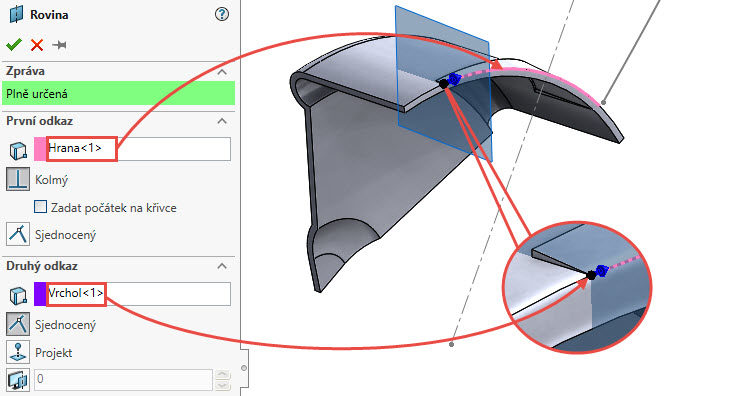
Task: Collapse the Zpráva section
Action: point(221,72)
